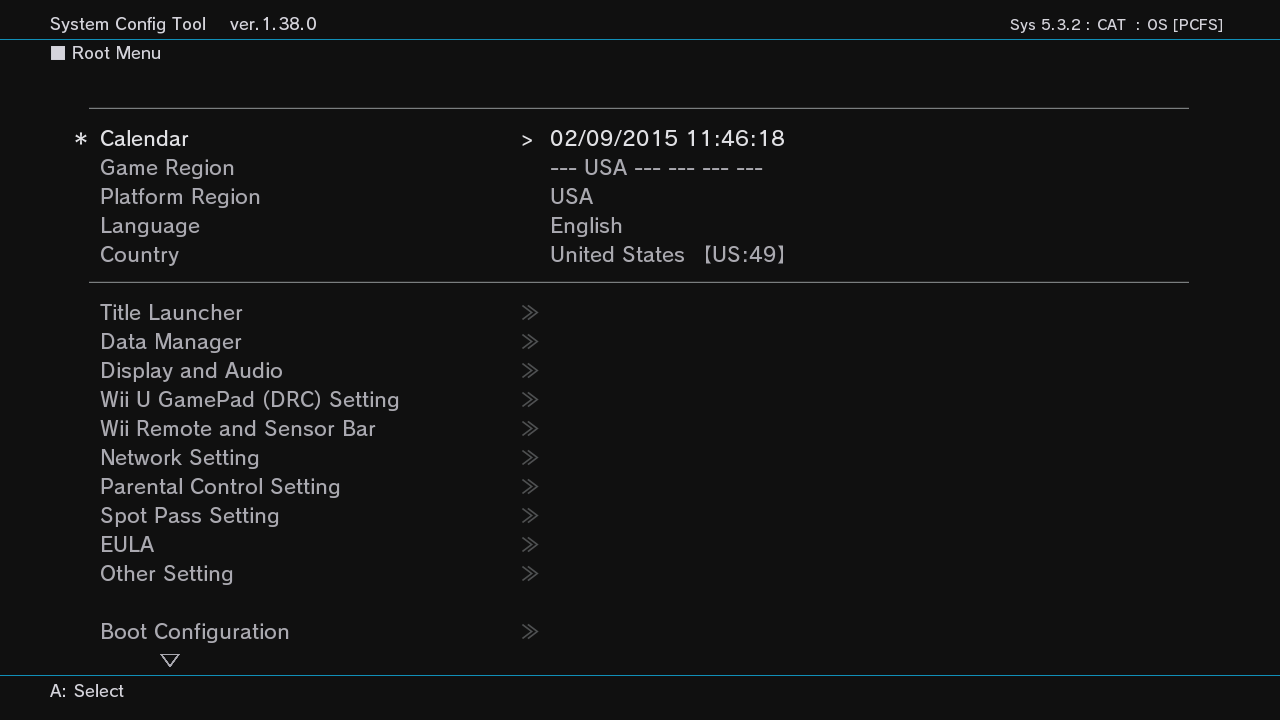Click the double-chevron icon beside Title Launcher

click(530, 313)
